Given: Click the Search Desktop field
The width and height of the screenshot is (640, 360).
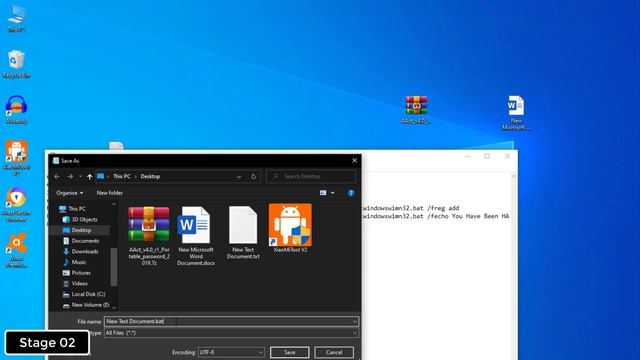Looking at the screenshot, I should (x=311, y=176).
